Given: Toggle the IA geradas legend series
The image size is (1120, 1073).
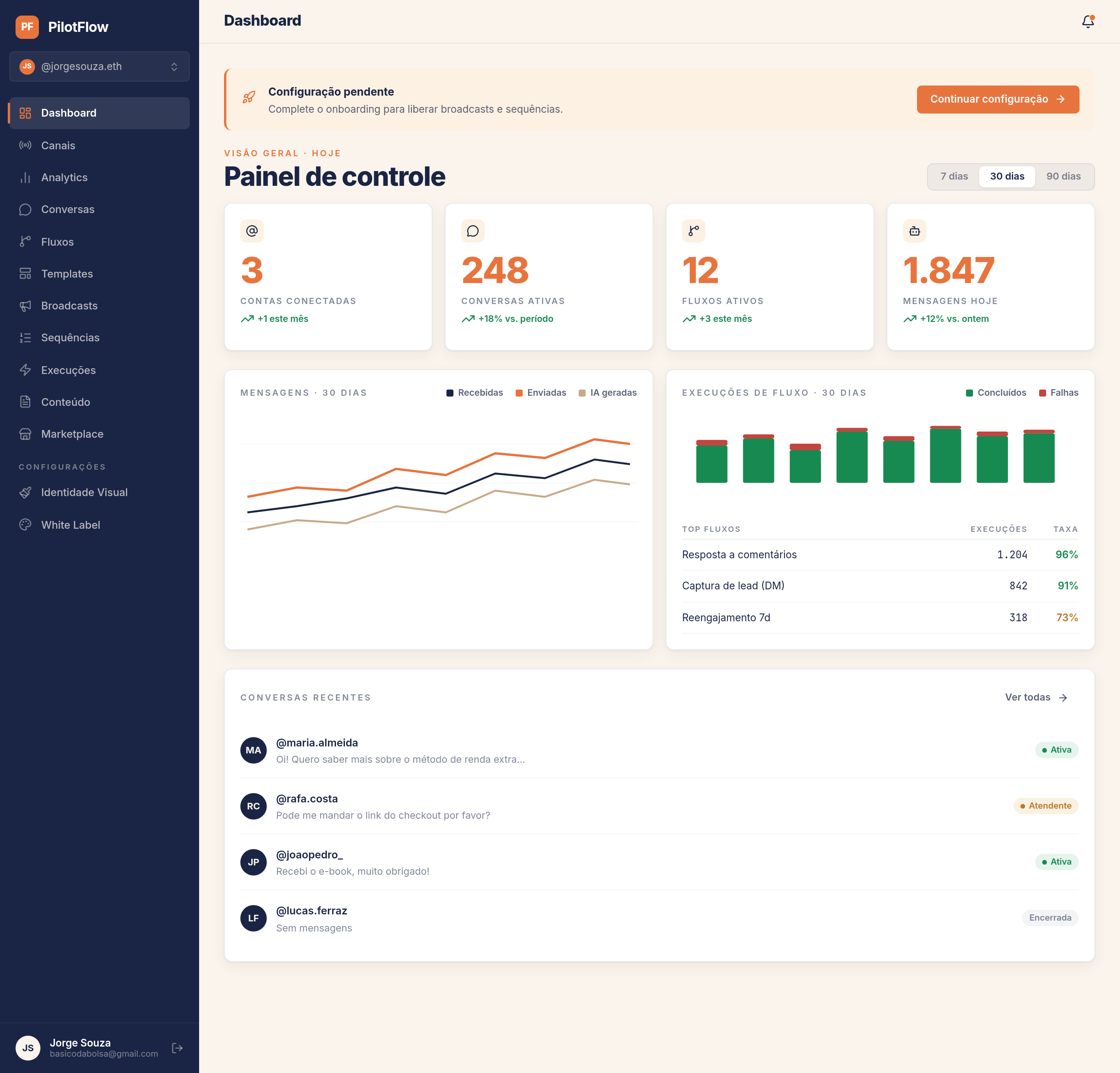Looking at the screenshot, I should click(607, 393).
